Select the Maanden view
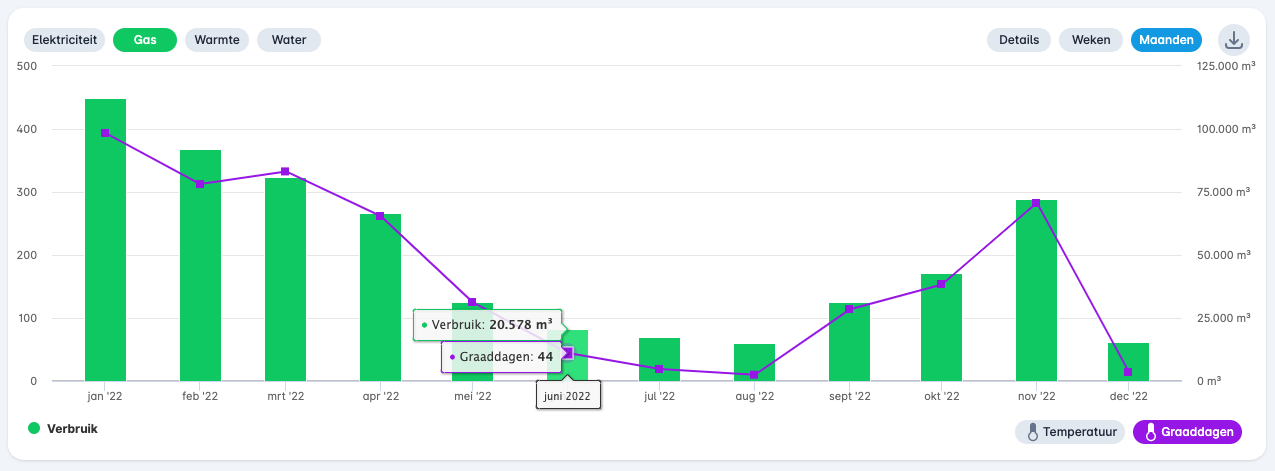The height and width of the screenshot is (471, 1275). tap(1166, 40)
